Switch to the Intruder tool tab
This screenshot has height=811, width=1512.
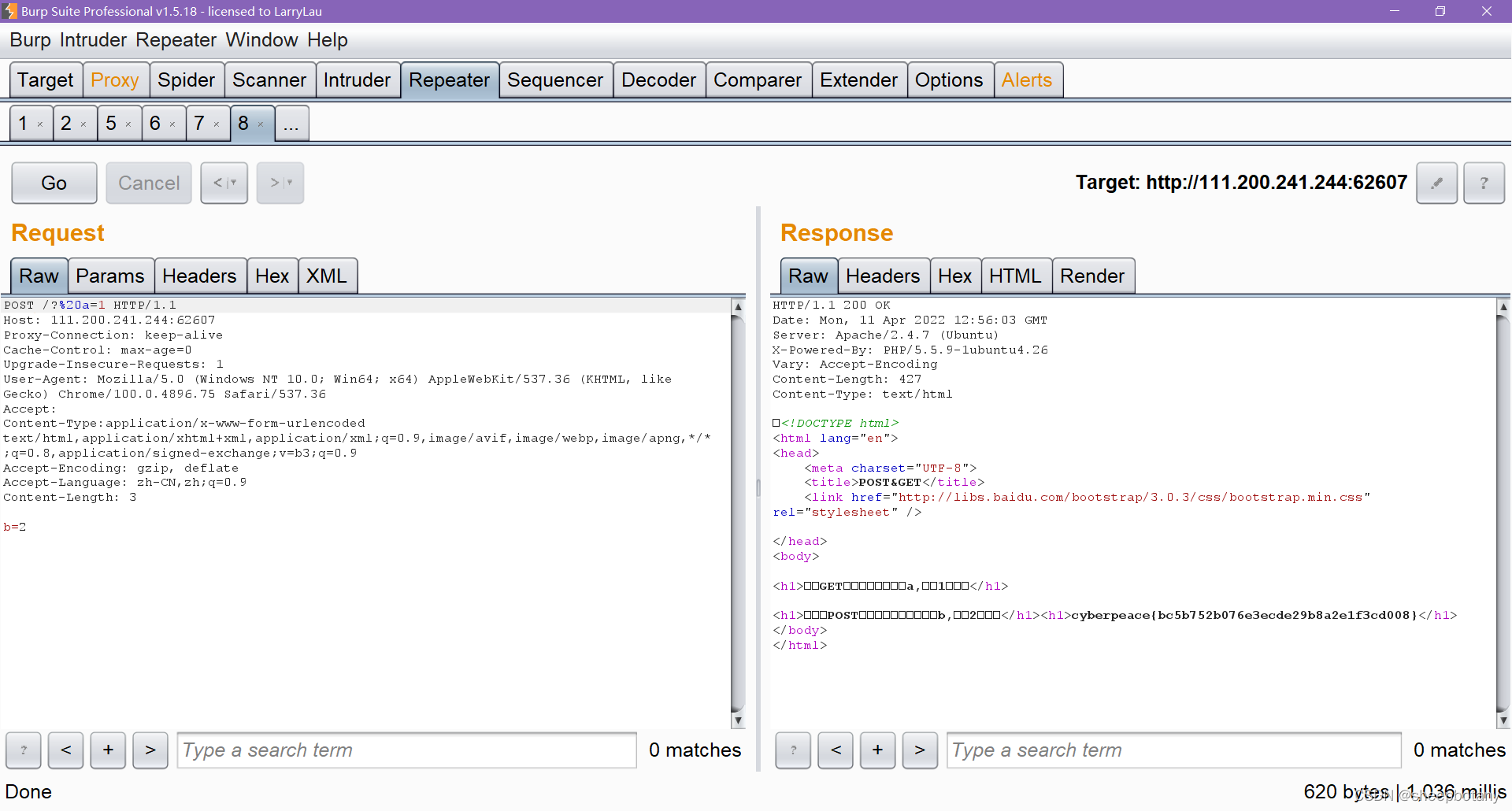pos(357,80)
